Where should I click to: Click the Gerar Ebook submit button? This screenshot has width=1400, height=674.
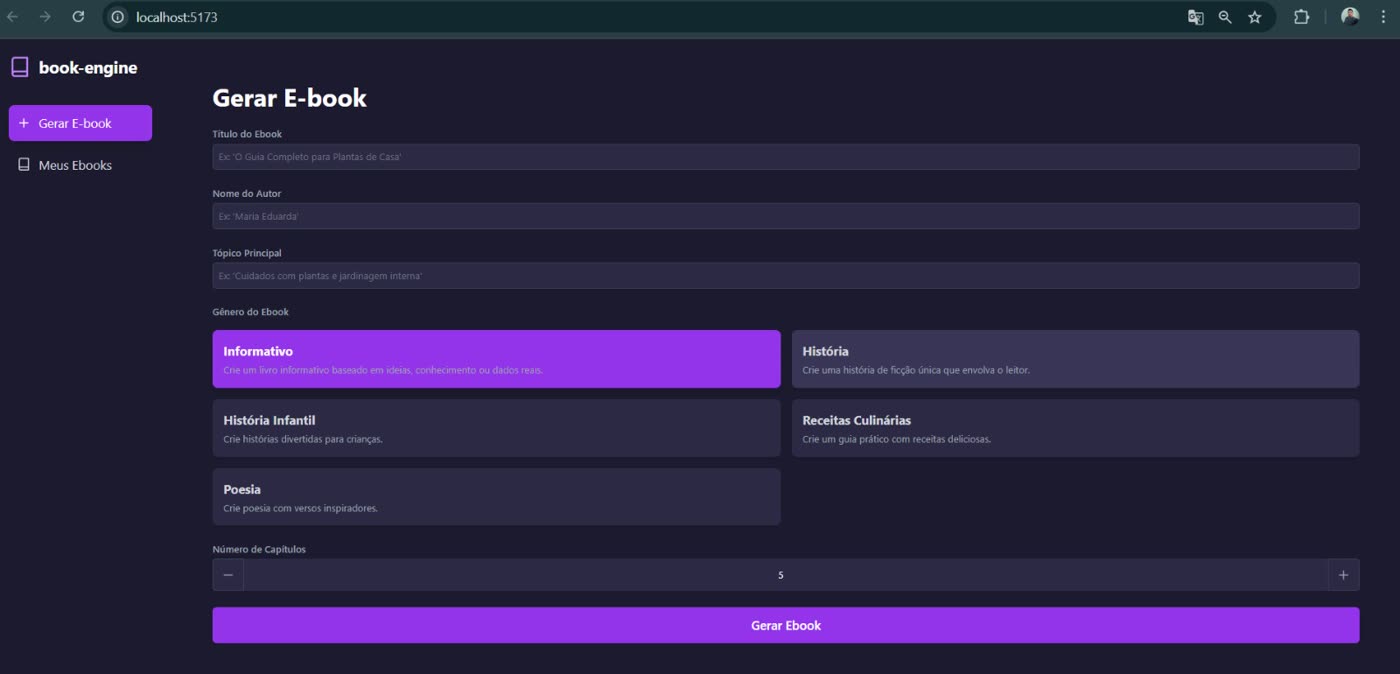tap(785, 625)
